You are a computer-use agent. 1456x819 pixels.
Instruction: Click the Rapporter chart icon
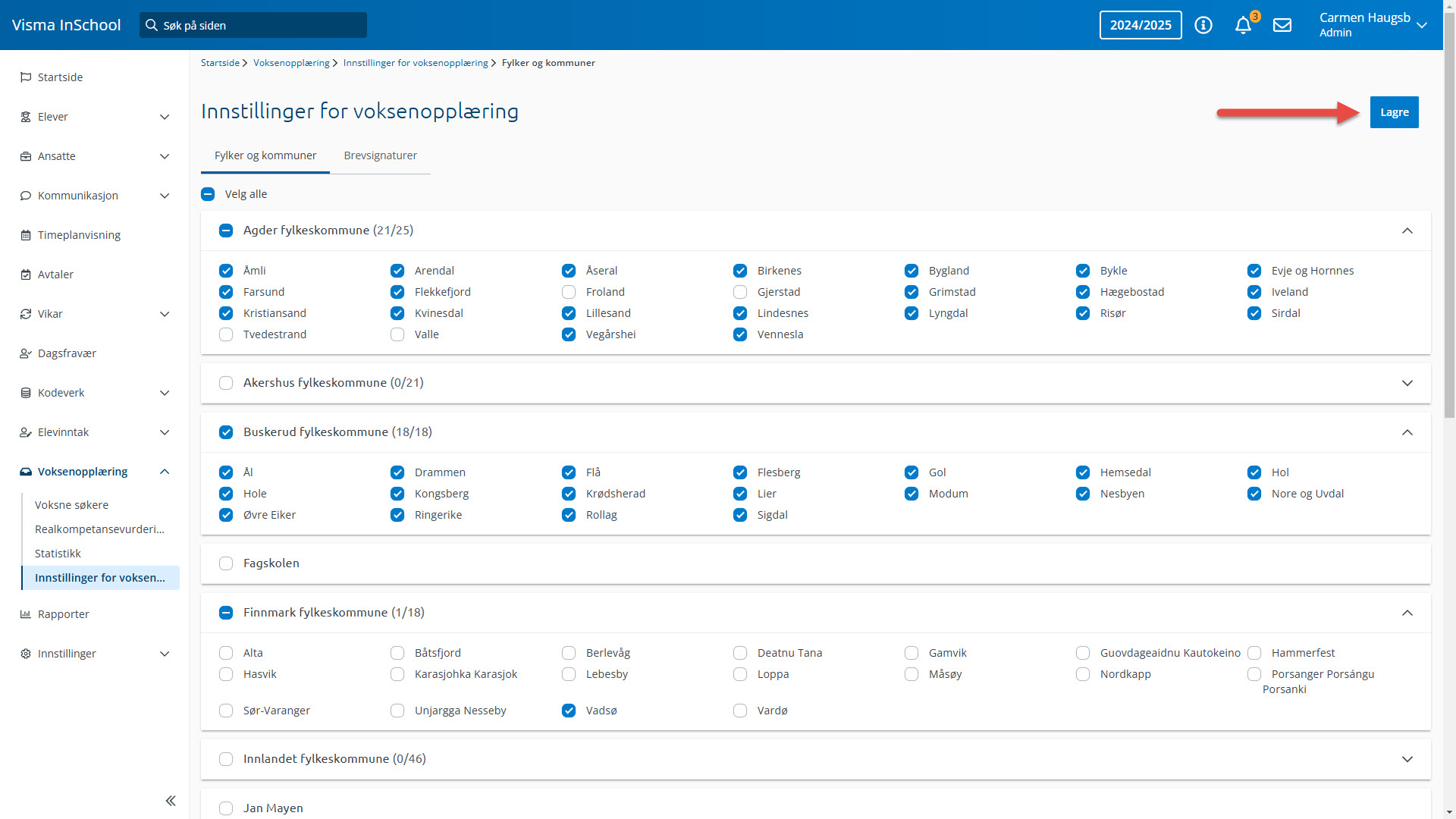coord(26,614)
